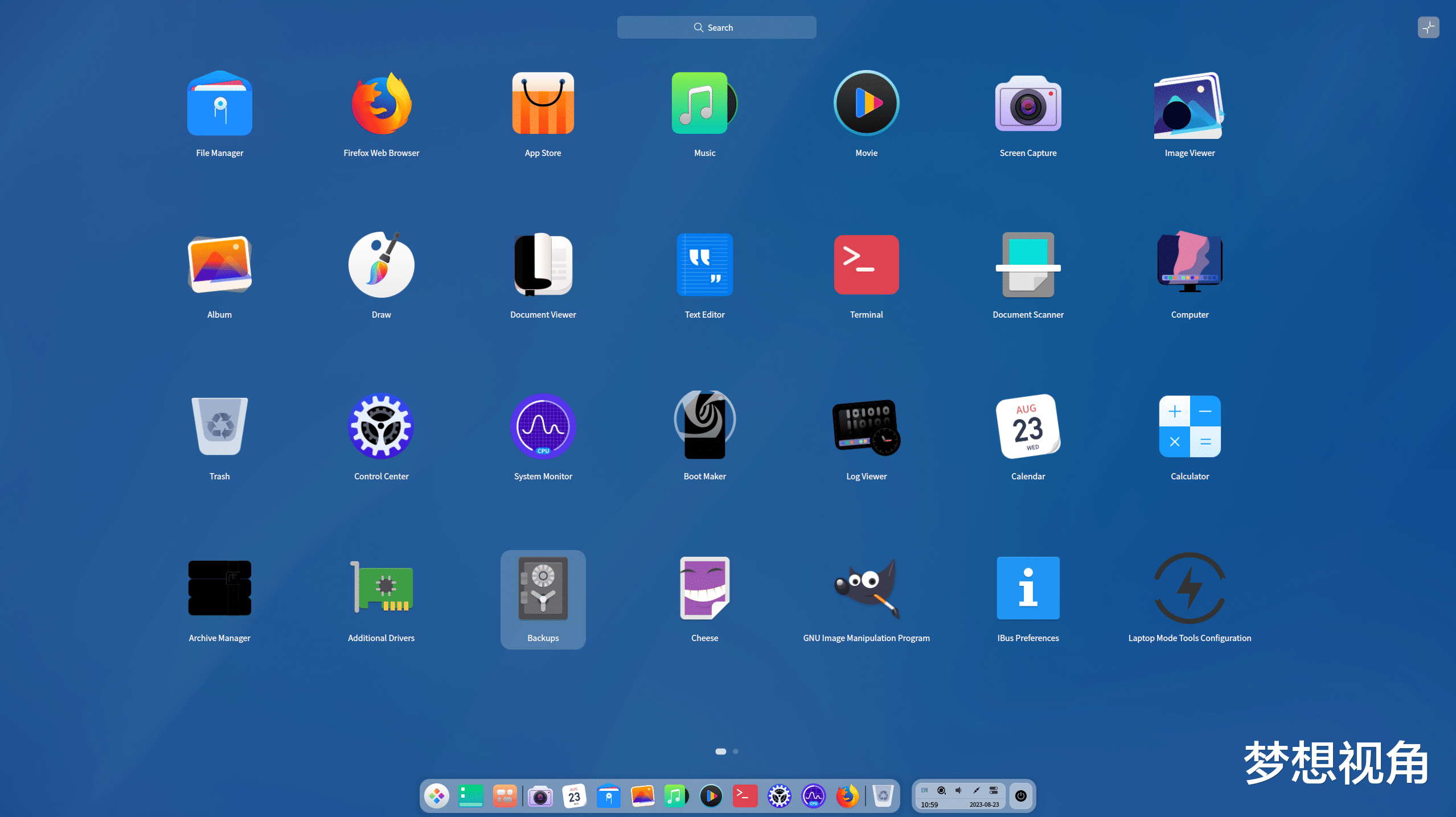Open the Boot Maker app

pyautogui.click(x=704, y=426)
